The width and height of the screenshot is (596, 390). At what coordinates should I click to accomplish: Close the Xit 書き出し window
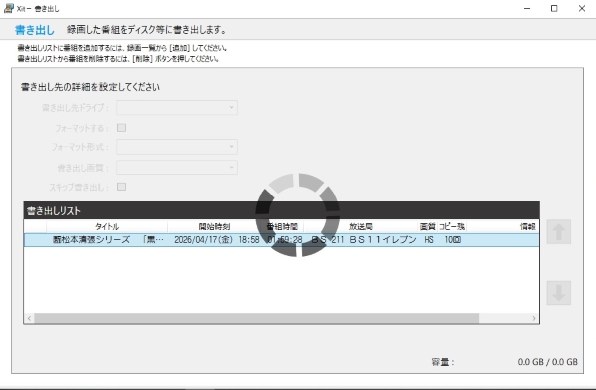click(x=582, y=8)
